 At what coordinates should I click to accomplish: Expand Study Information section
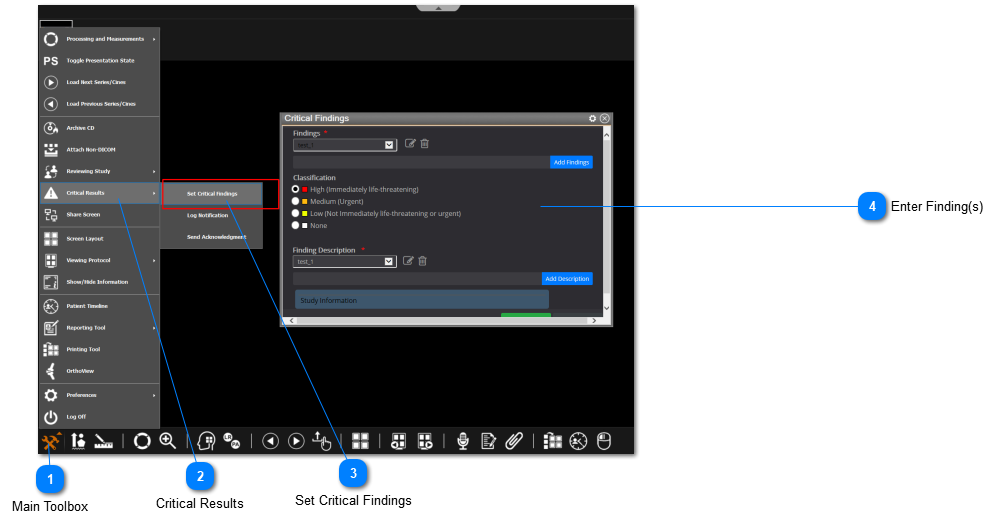coord(421,300)
